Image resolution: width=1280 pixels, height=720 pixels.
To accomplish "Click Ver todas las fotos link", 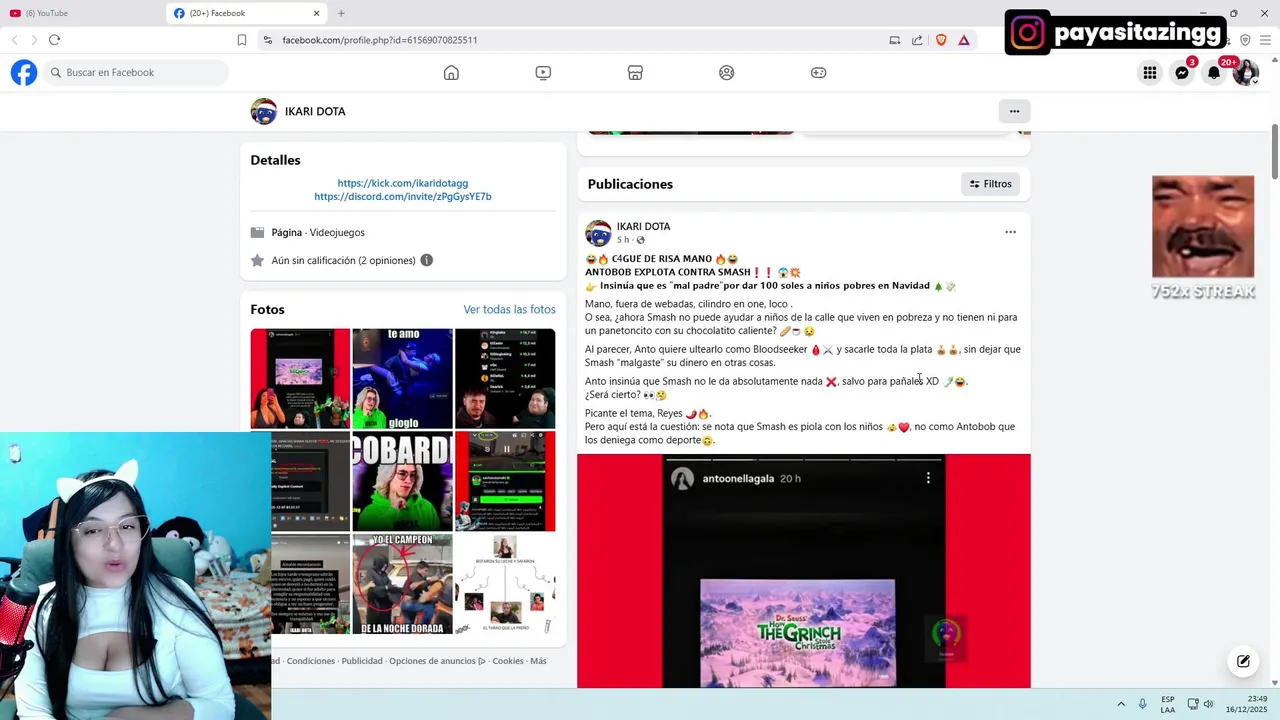I will click(x=509, y=309).
